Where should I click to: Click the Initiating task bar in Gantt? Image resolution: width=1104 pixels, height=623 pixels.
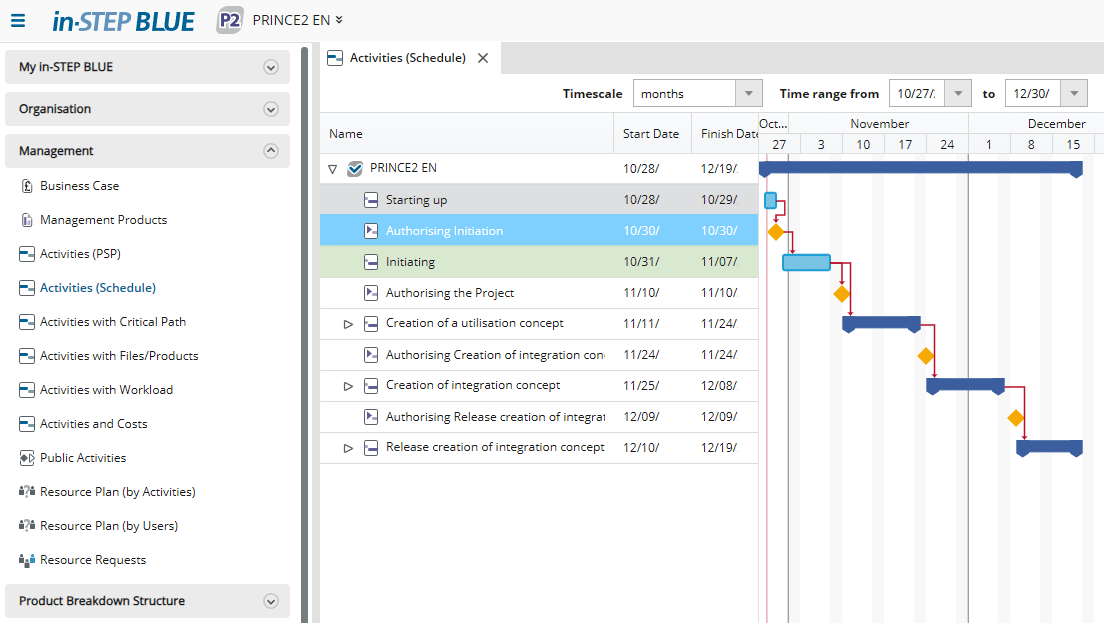(x=806, y=262)
